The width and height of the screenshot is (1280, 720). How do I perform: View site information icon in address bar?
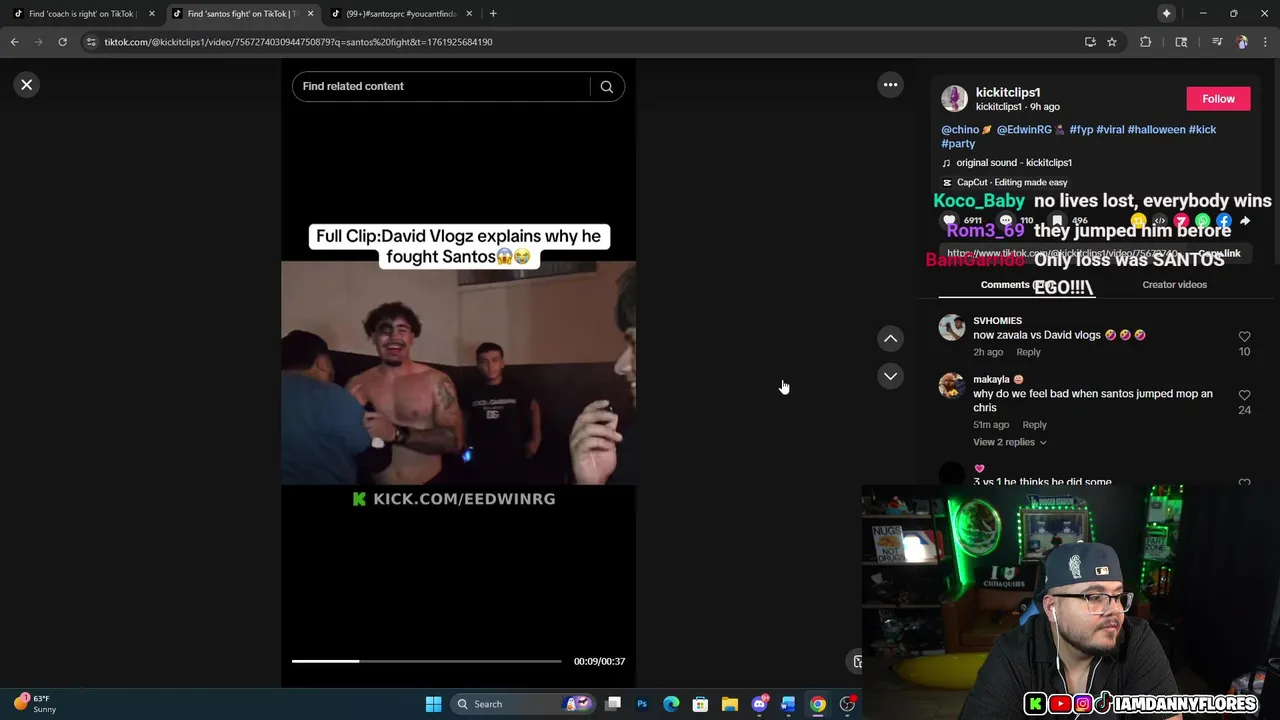pyautogui.click(x=91, y=42)
